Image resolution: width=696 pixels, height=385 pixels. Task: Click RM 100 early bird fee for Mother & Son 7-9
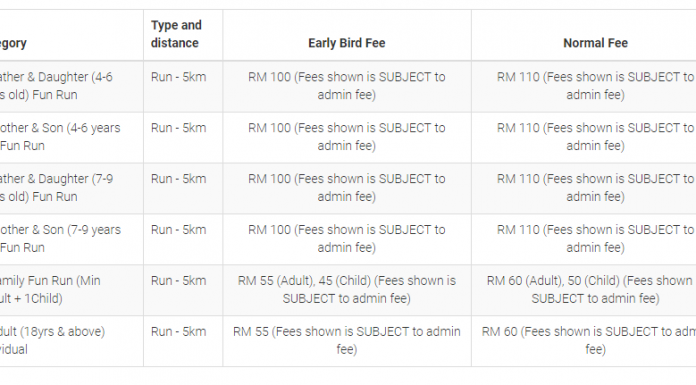pyautogui.click(x=347, y=238)
